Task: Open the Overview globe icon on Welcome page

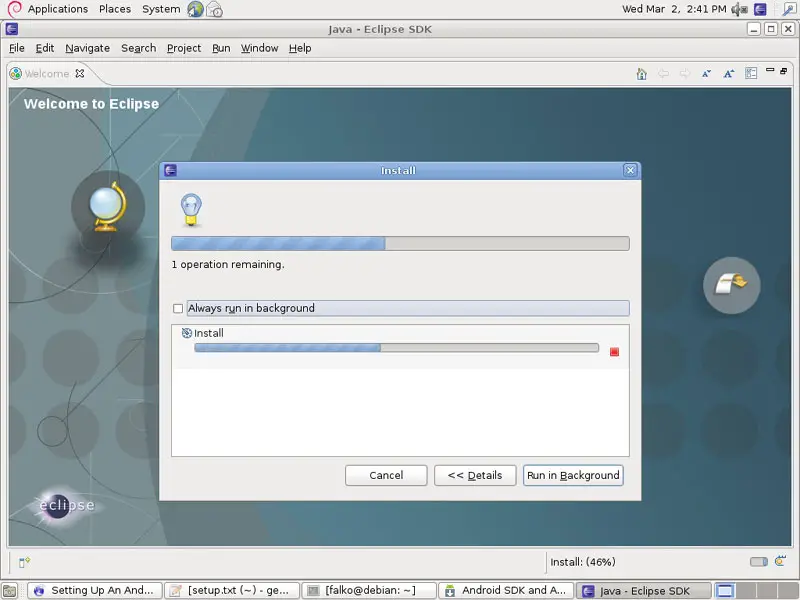Action: coord(108,207)
